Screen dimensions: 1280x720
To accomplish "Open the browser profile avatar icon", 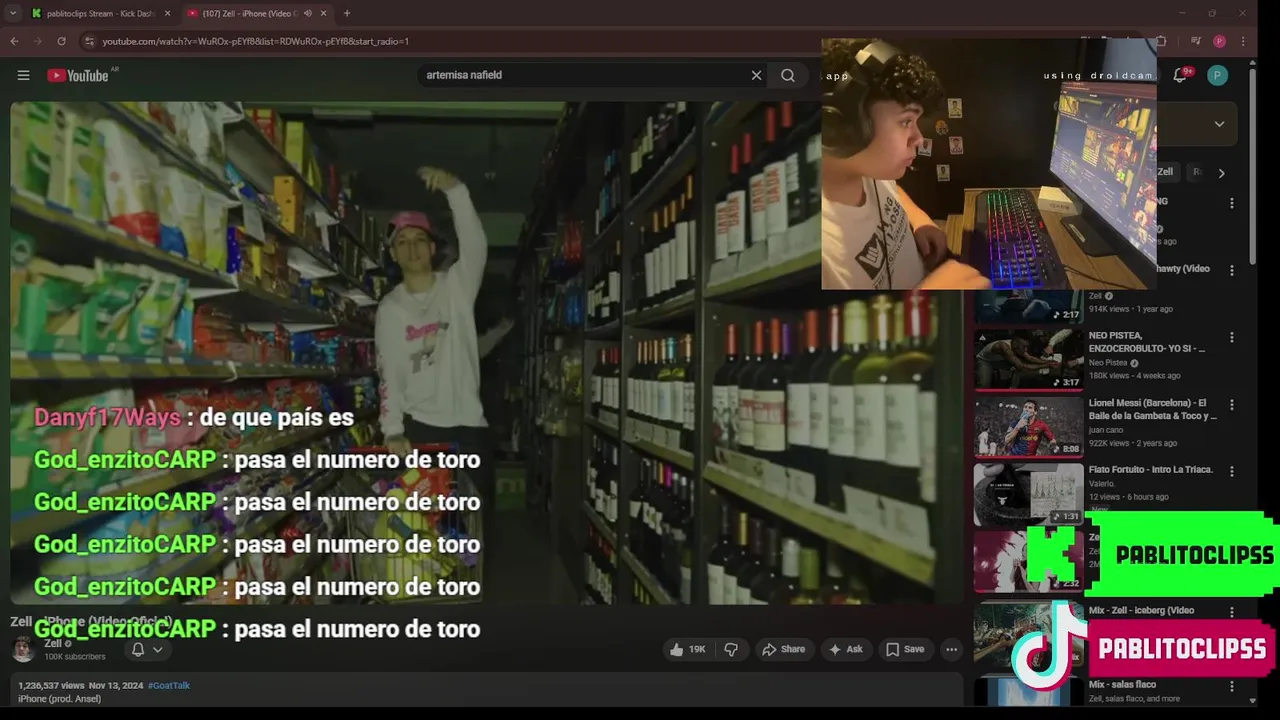I will [x=1219, y=41].
